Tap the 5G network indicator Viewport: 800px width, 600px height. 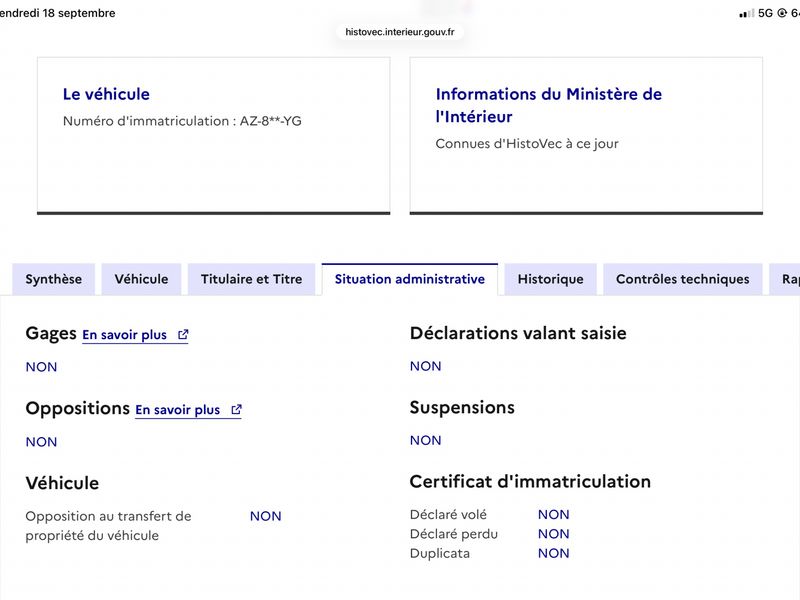point(765,13)
